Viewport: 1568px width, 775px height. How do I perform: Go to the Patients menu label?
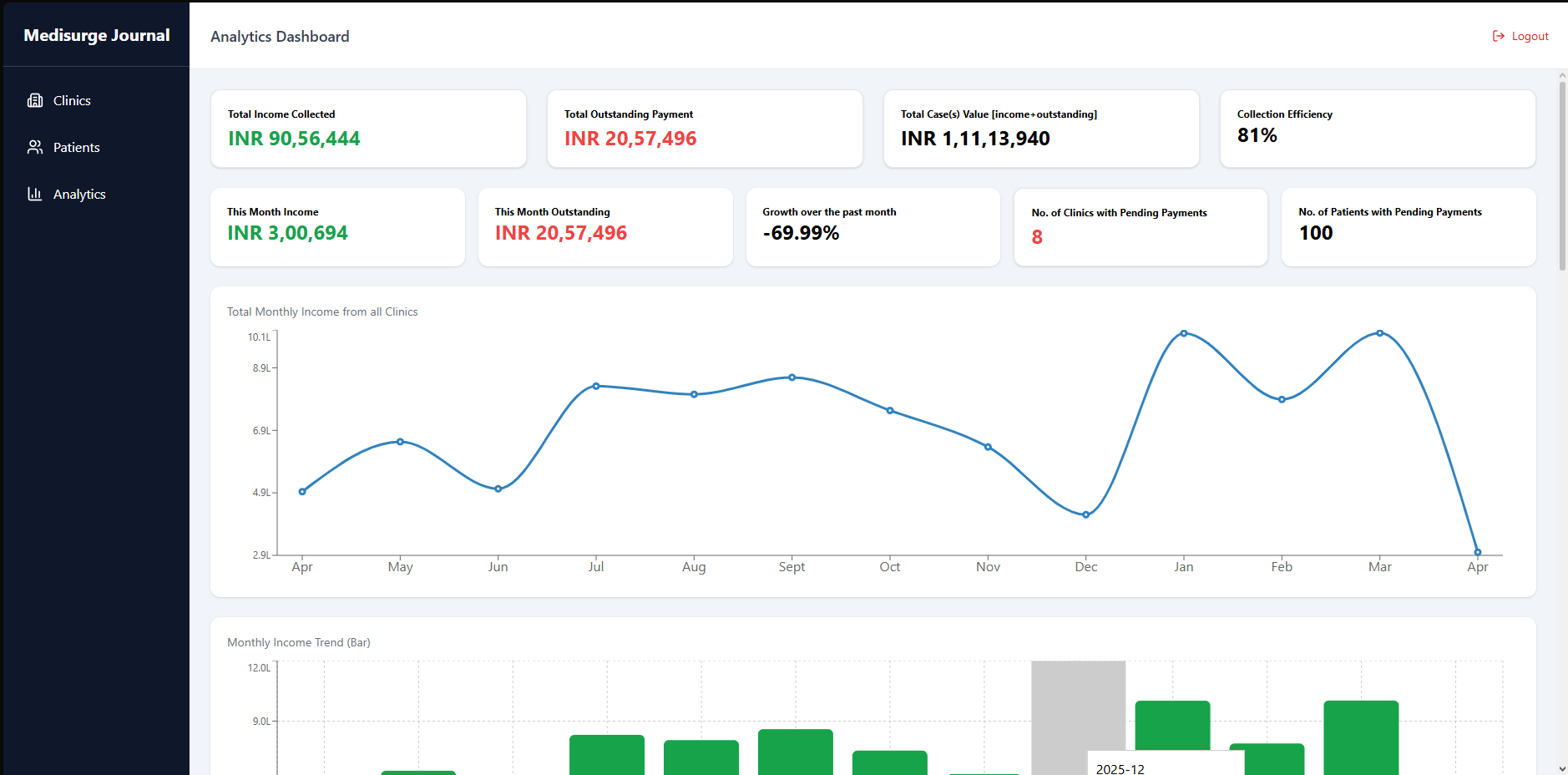tap(77, 147)
